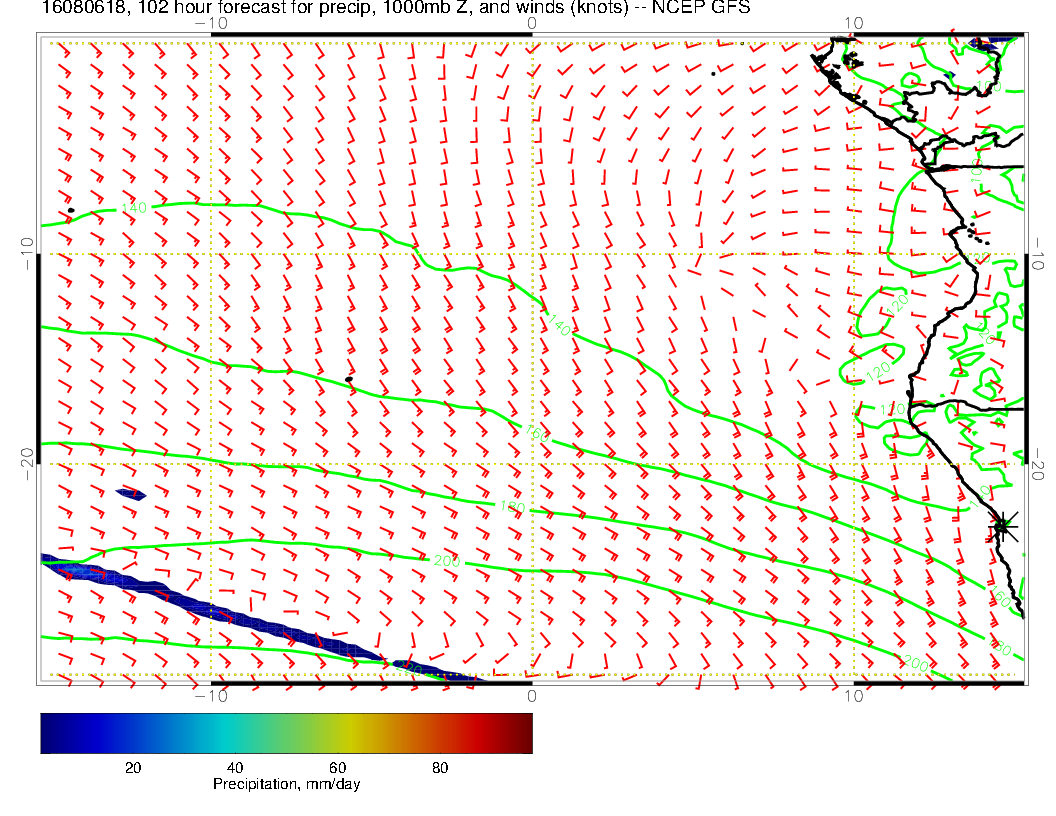Select the long blue rain band at the bottom left
The height and width of the screenshot is (816, 1056).
[220, 611]
